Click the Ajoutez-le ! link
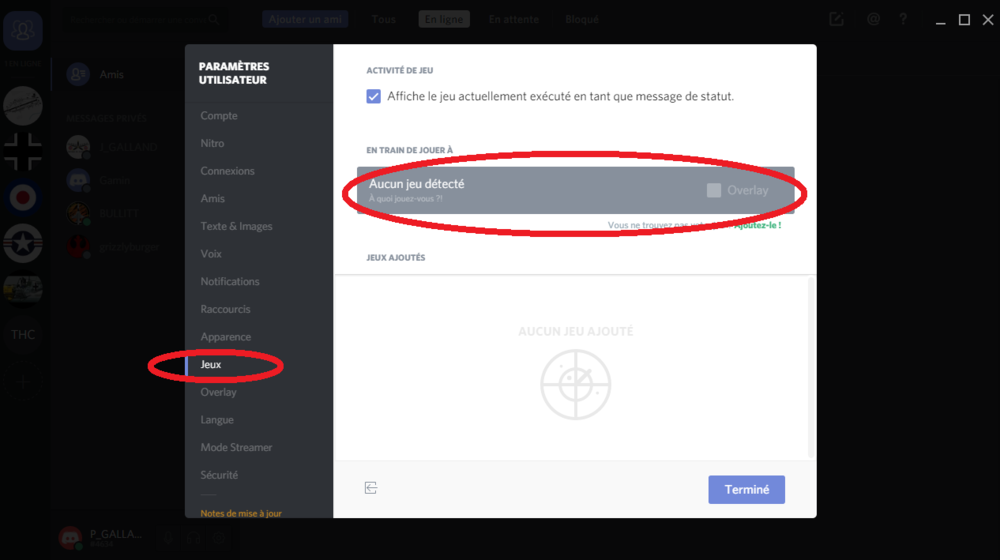1000x560 pixels. tap(758, 225)
